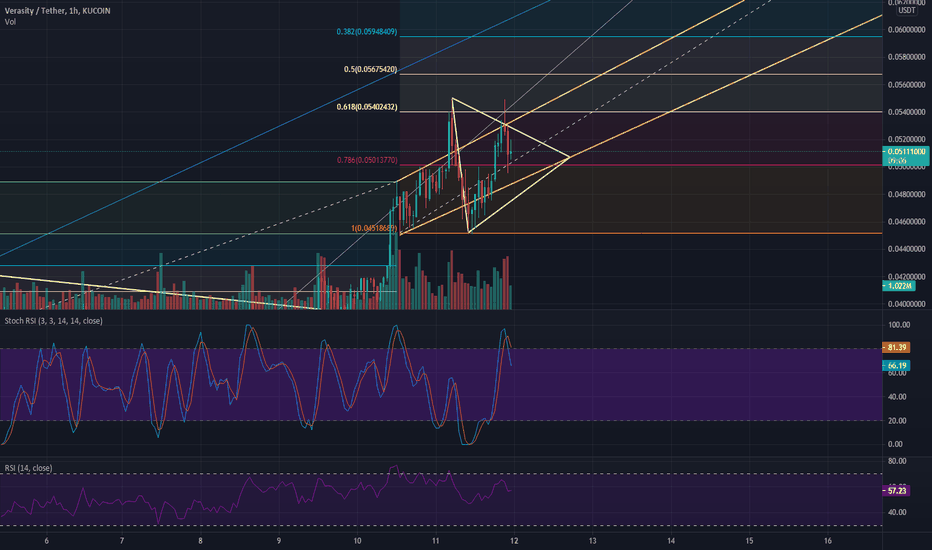The image size is (932, 550).
Task: Click the 0.00 Stoch RSI axis label
Action: click(895, 444)
